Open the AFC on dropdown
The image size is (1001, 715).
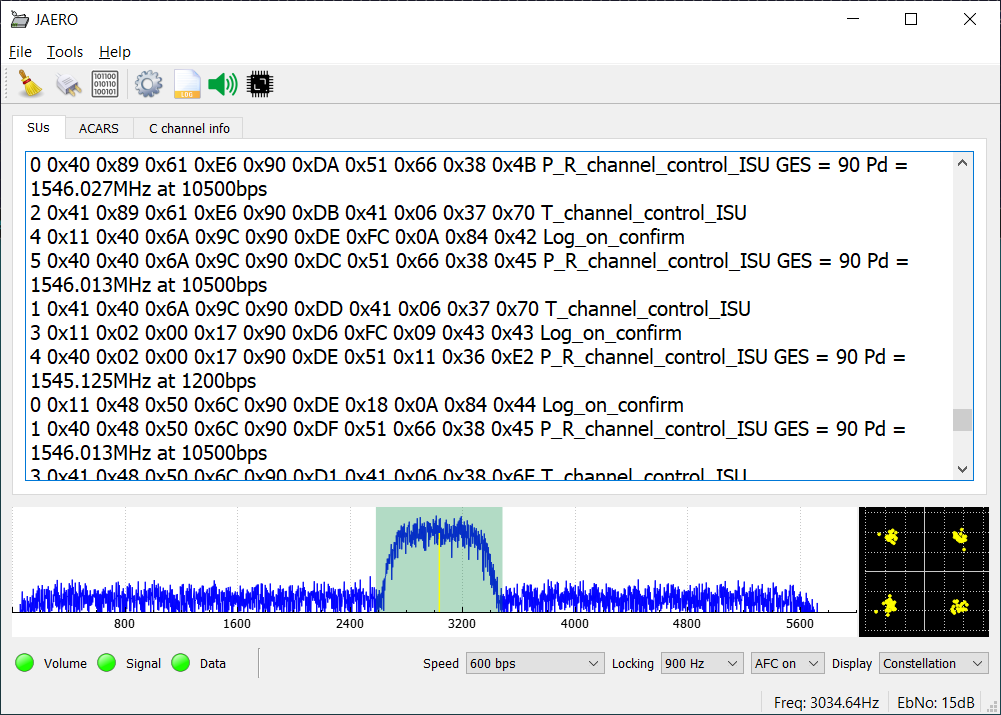pos(787,663)
